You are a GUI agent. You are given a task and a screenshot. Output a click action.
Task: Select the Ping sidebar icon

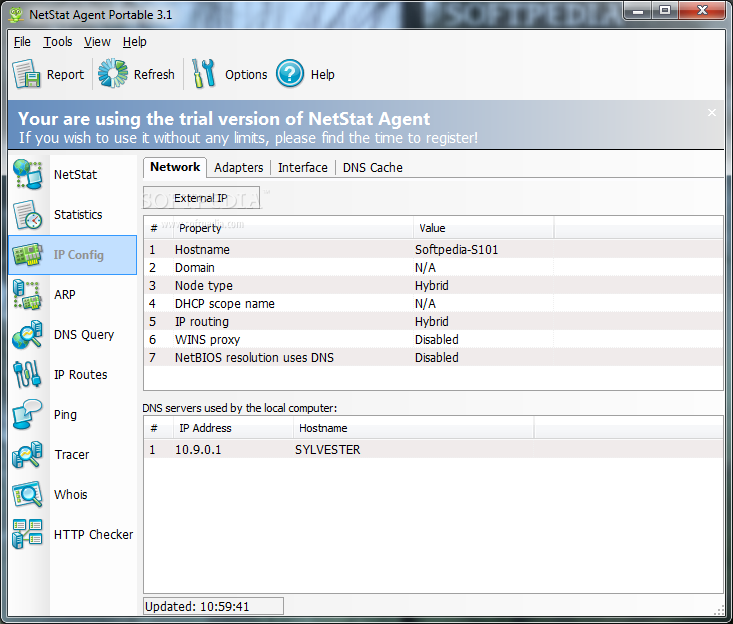28,415
